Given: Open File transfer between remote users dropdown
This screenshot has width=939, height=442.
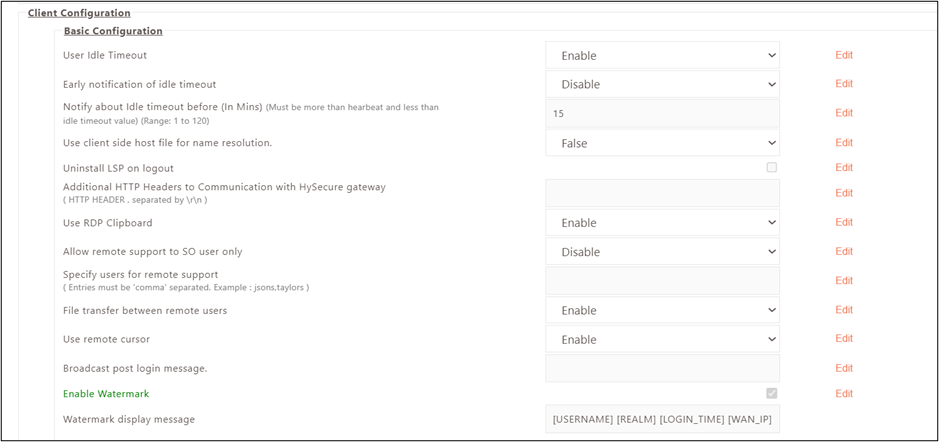Looking at the screenshot, I should click(661, 310).
